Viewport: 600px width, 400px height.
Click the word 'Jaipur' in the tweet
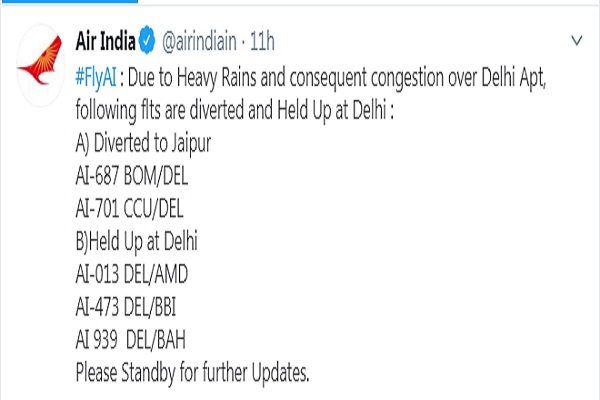(x=187, y=141)
